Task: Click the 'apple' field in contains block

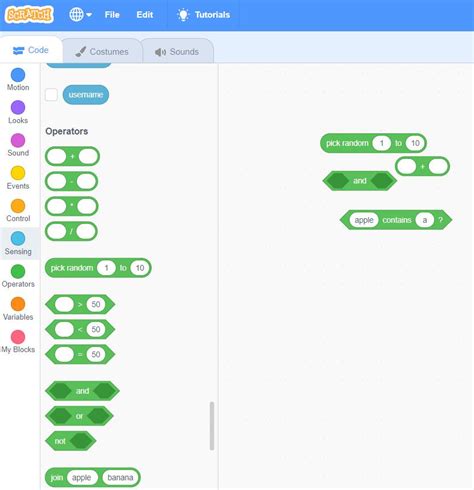Action: (x=364, y=220)
